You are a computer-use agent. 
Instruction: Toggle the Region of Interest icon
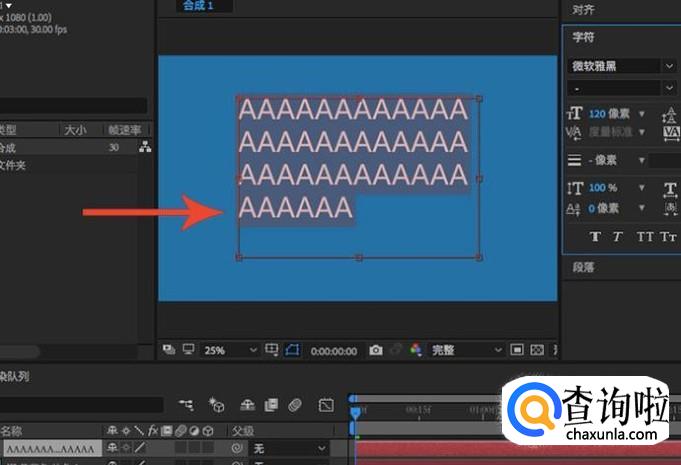click(517, 350)
